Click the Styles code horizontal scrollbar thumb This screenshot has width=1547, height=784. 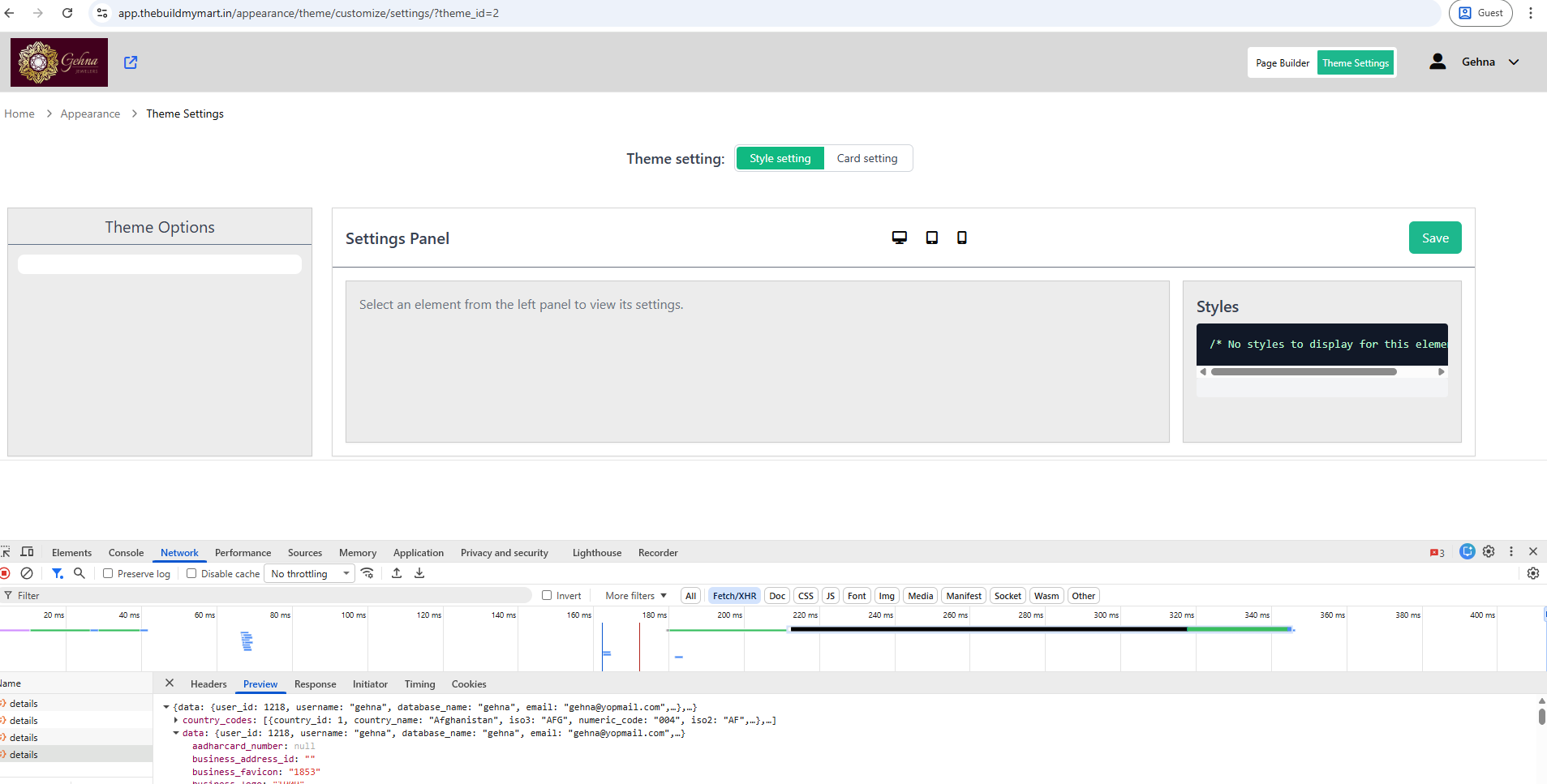click(x=1304, y=372)
